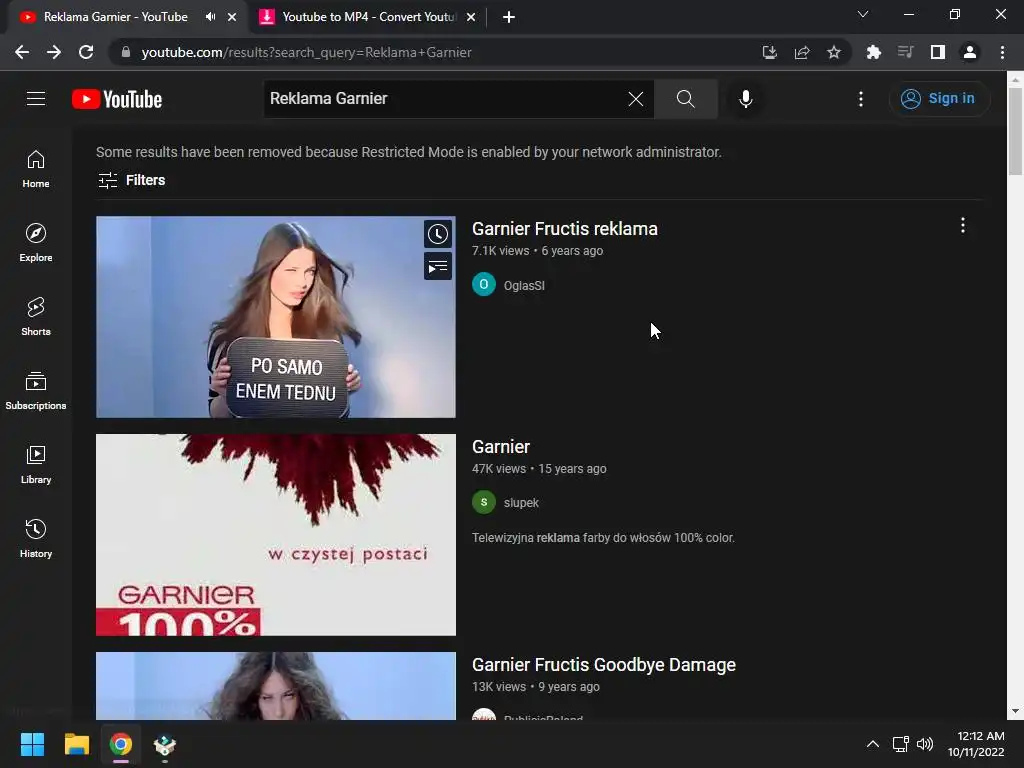Open Shorts in sidebar
The image size is (1024, 768).
pos(36,317)
